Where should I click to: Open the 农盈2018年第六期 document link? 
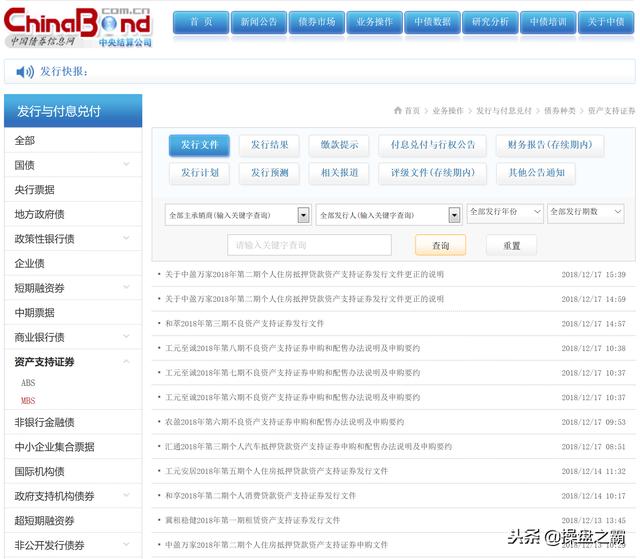[284, 422]
